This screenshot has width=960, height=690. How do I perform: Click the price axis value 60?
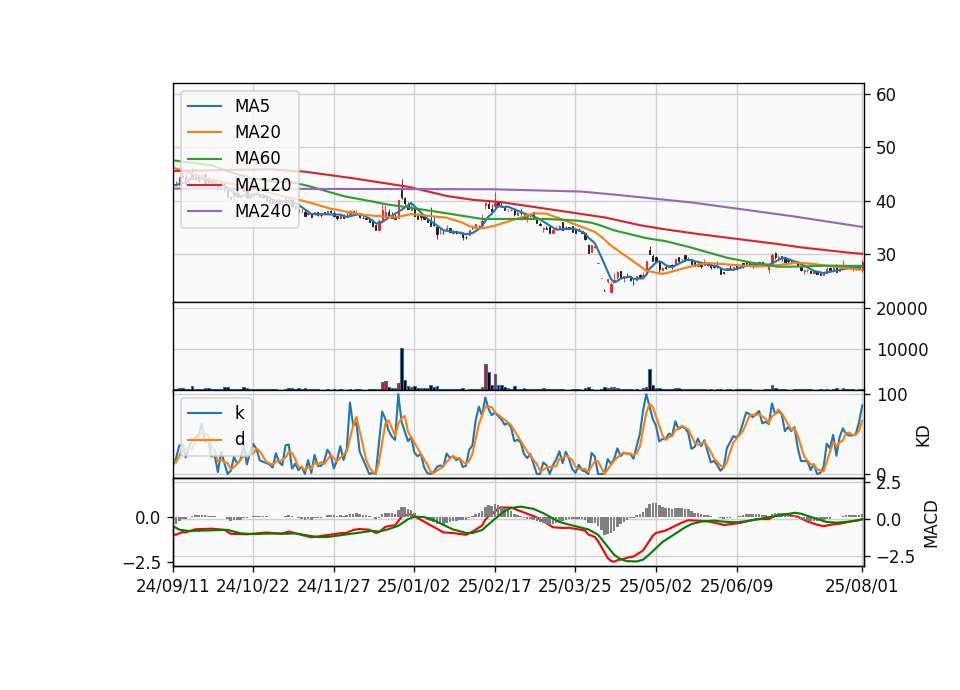pos(886,95)
